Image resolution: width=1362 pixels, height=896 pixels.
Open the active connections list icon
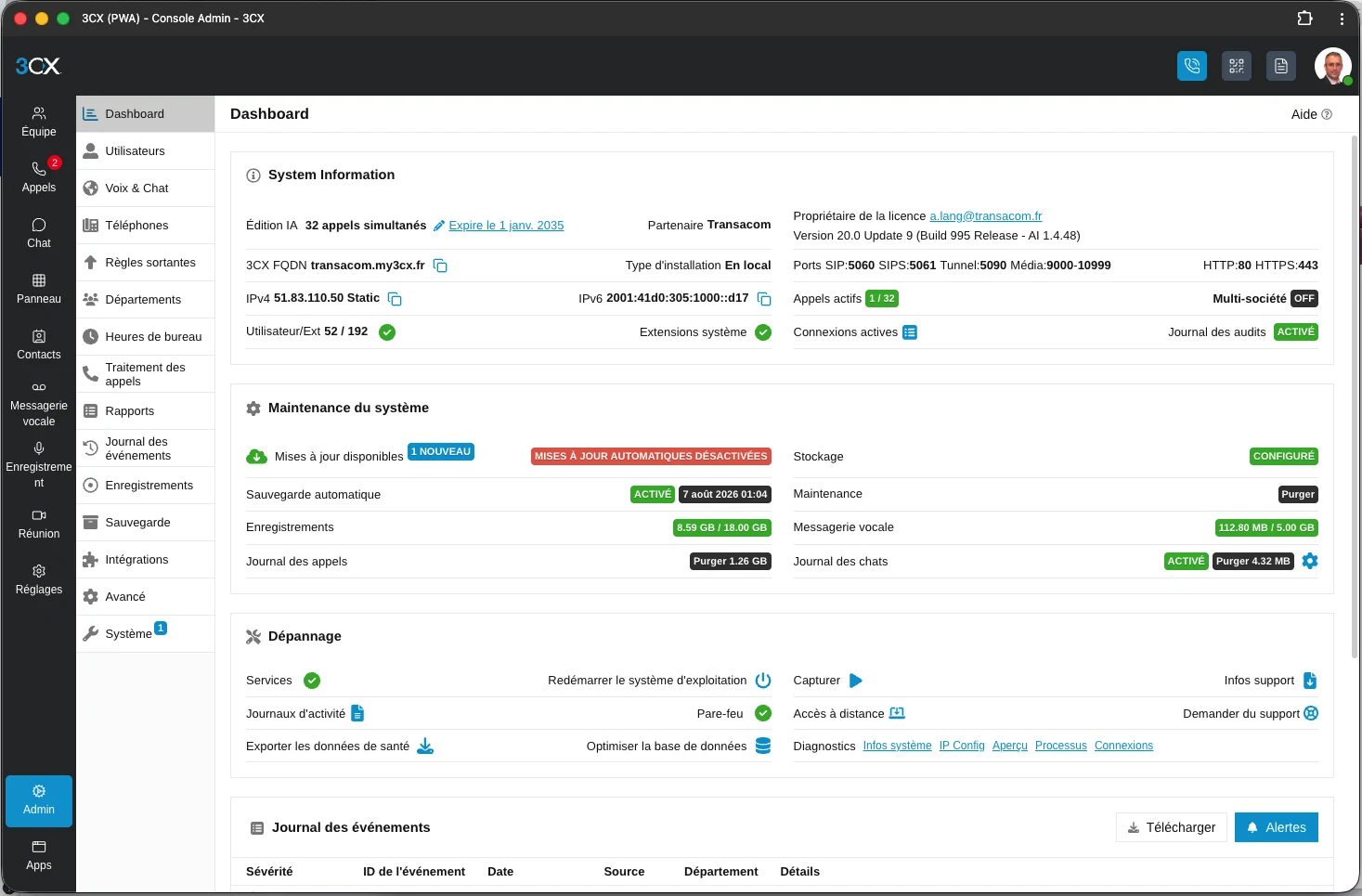tap(910, 332)
